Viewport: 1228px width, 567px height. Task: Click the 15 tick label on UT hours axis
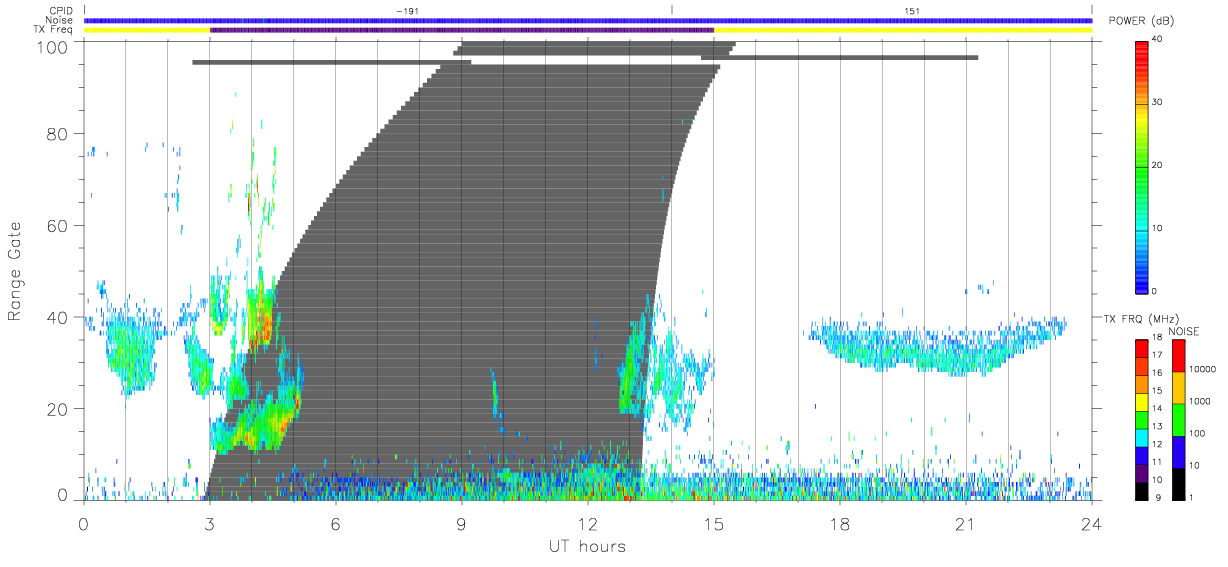pyautogui.click(x=714, y=524)
